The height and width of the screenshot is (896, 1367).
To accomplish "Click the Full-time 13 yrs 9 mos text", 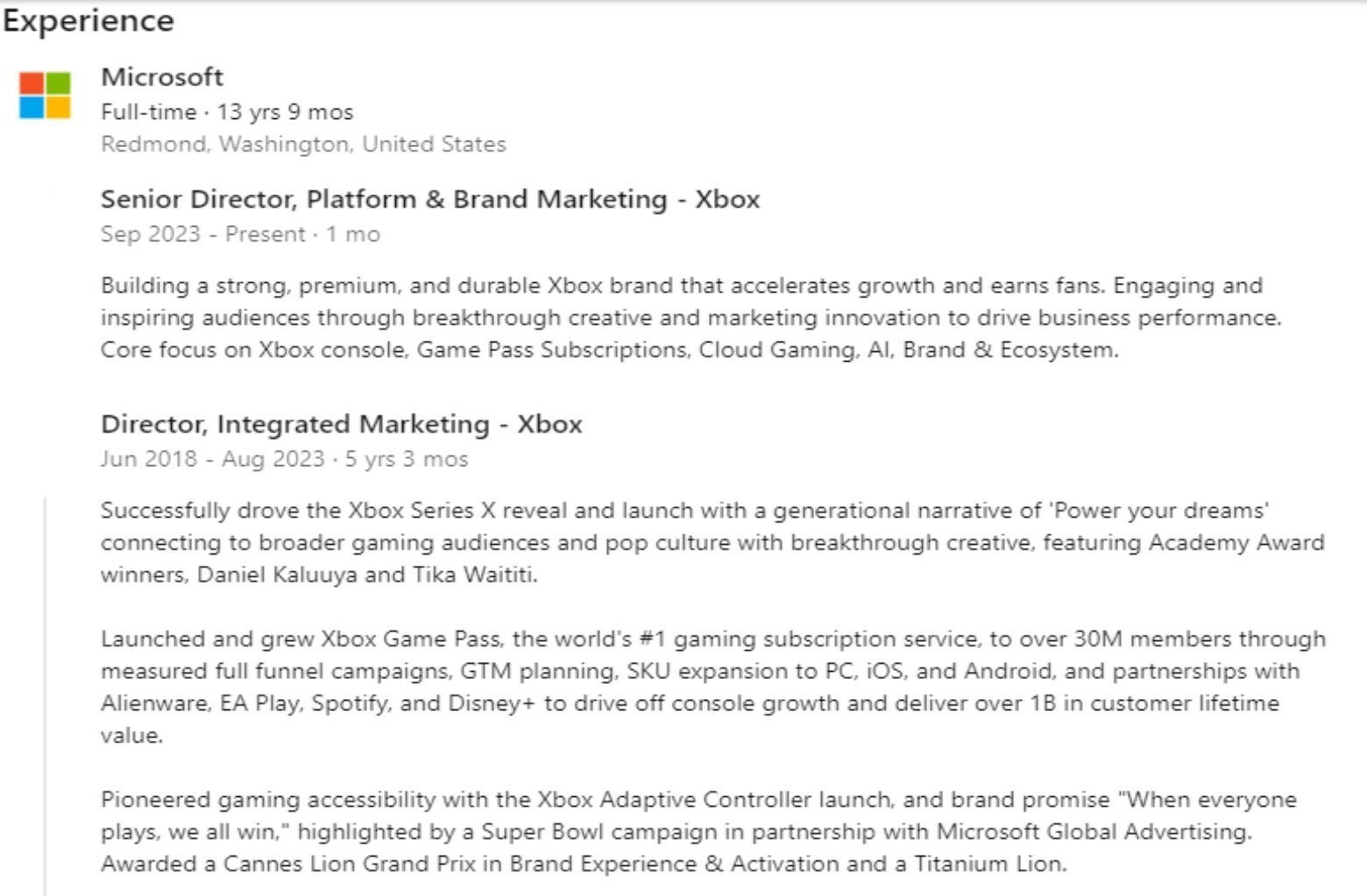I will click(227, 112).
